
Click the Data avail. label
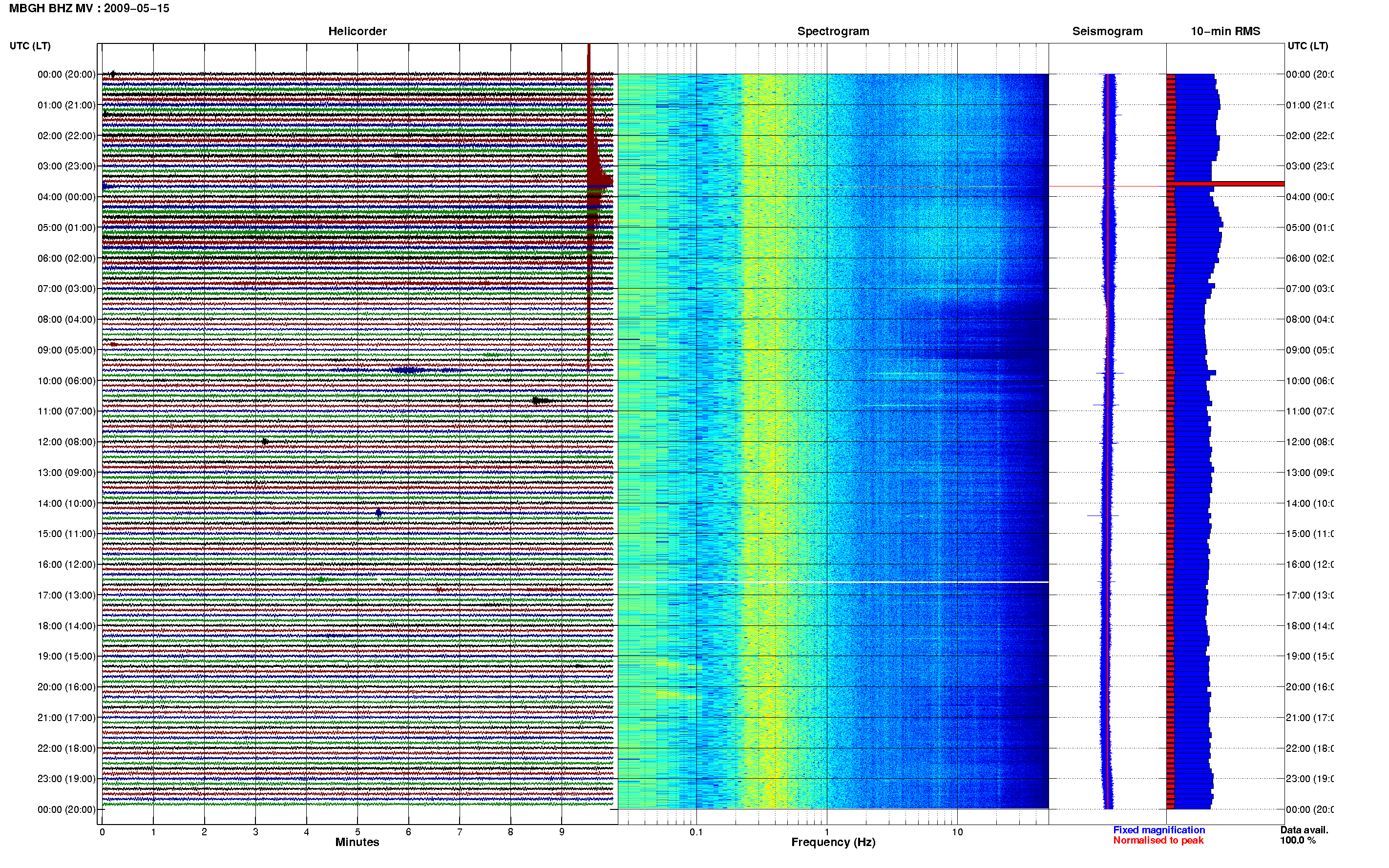click(1304, 830)
